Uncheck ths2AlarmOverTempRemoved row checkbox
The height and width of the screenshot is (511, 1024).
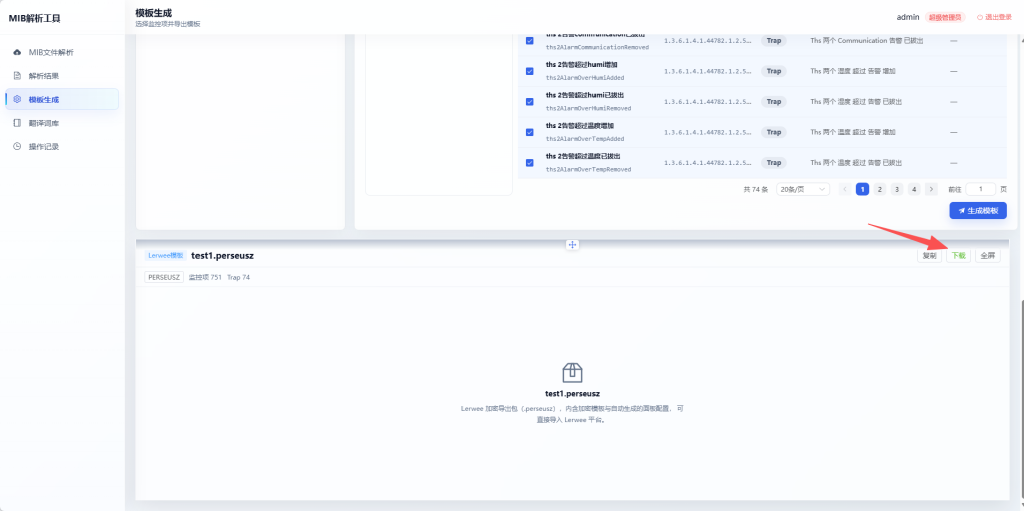click(530, 163)
